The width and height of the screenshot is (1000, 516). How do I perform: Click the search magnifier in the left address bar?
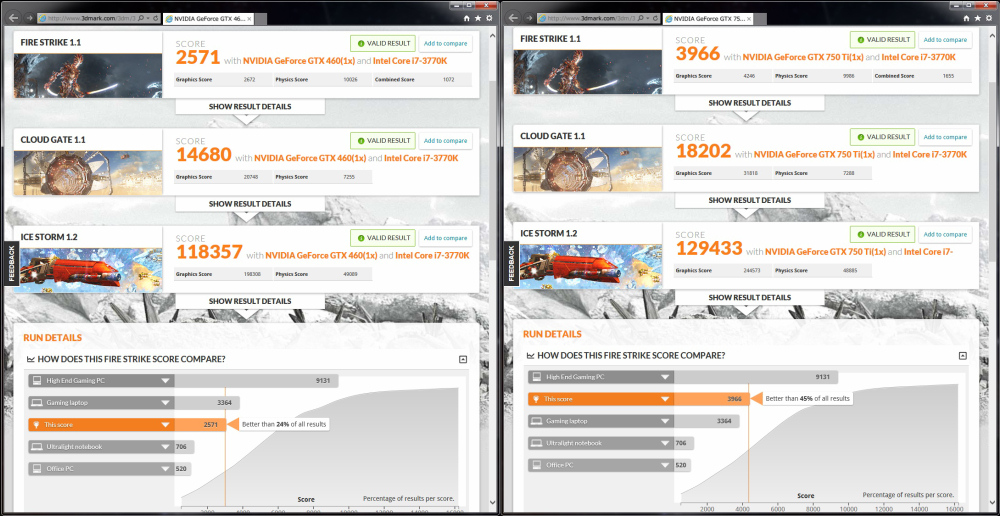coord(141,18)
